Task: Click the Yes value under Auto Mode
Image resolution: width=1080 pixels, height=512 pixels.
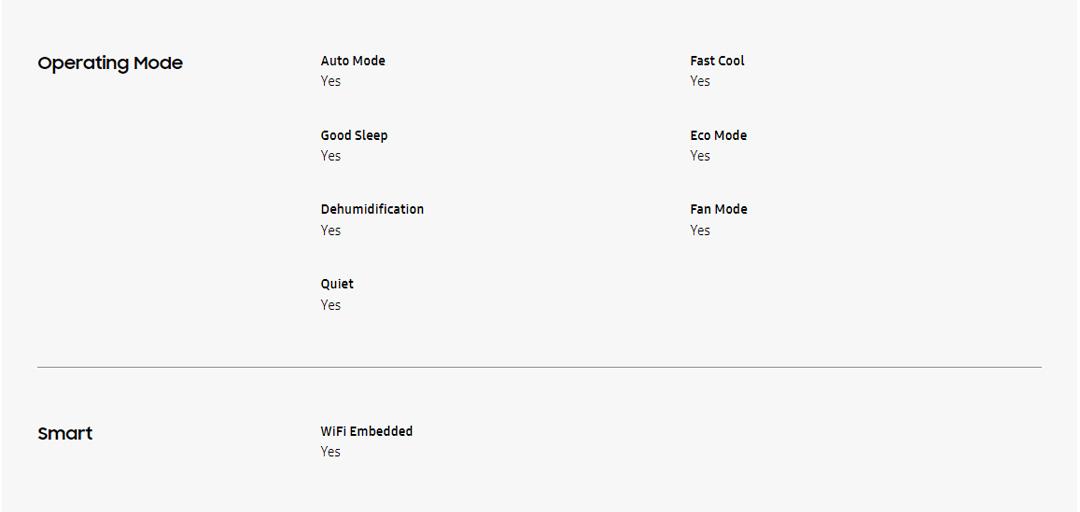Action: coord(331,81)
